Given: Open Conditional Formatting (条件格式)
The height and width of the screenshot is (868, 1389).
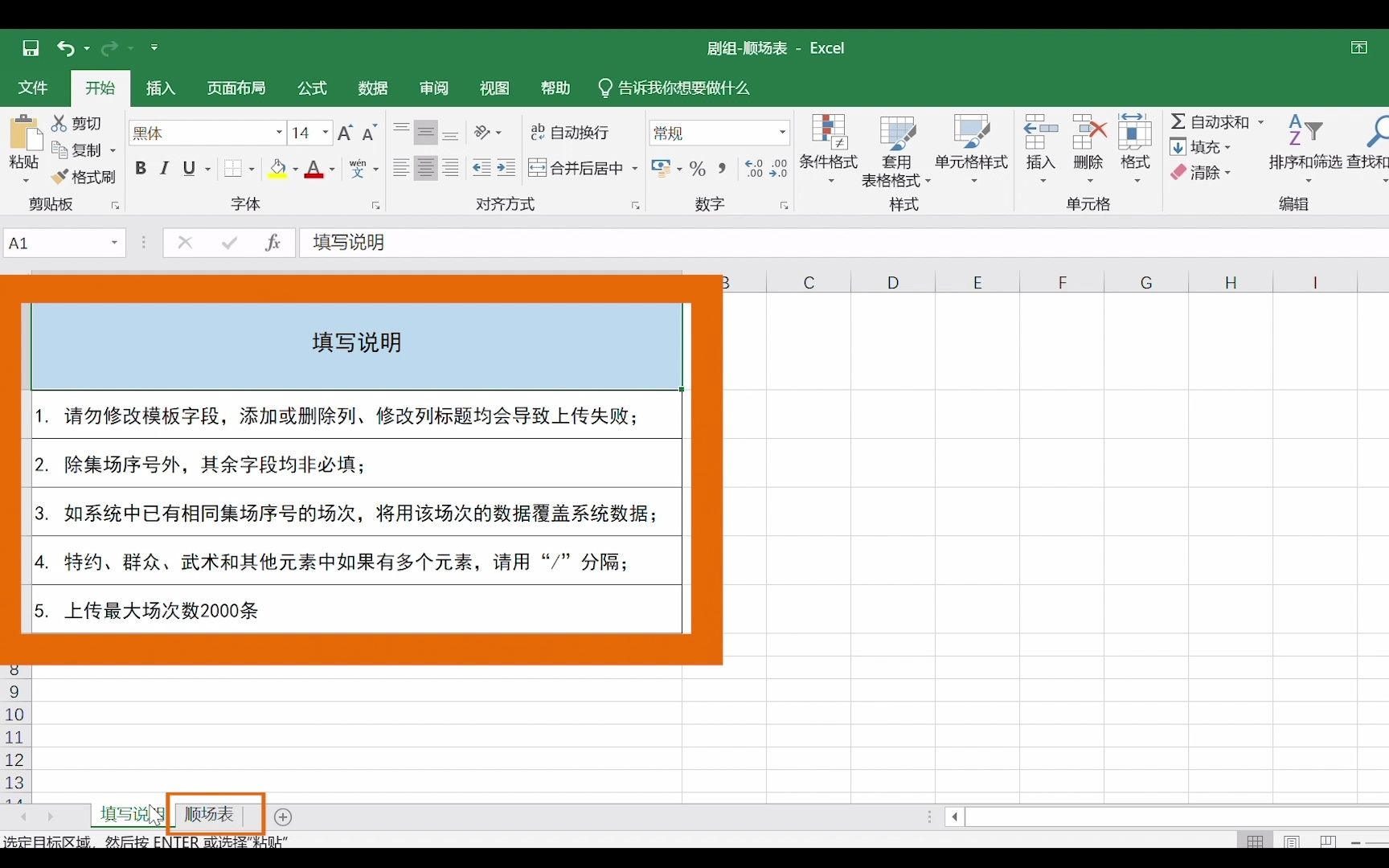Looking at the screenshot, I should click(x=829, y=149).
